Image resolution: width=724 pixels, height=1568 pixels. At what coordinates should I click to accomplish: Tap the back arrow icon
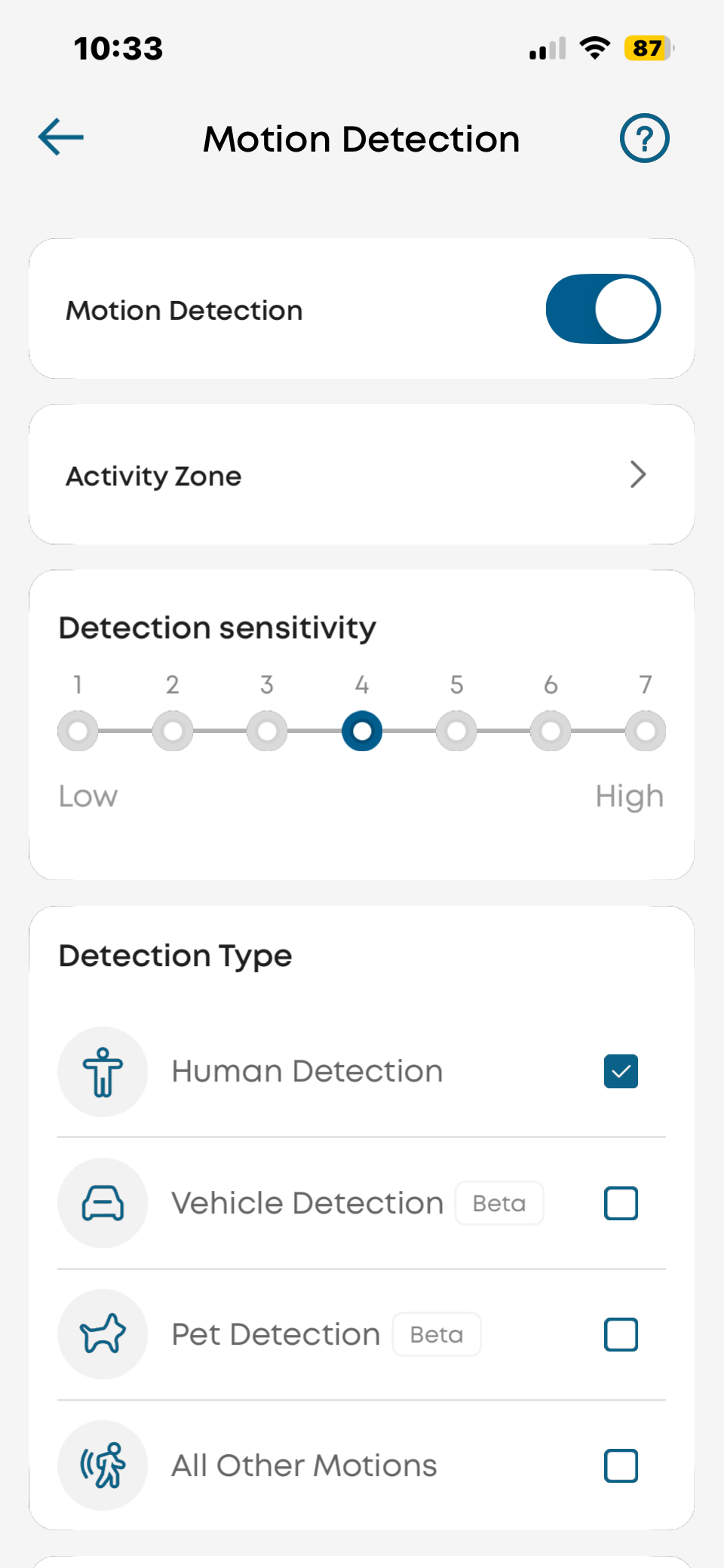click(x=61, y=137)
